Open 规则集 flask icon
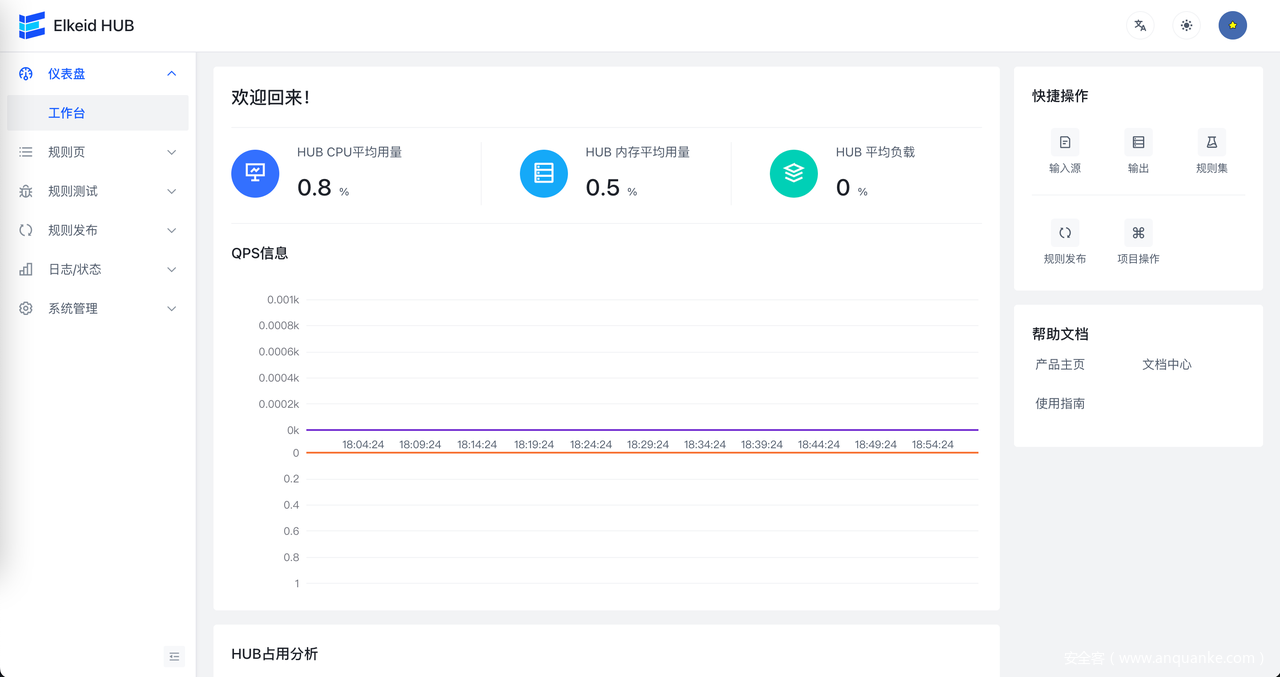This screenshot has width=1280, height=677. coord(1211,143)
